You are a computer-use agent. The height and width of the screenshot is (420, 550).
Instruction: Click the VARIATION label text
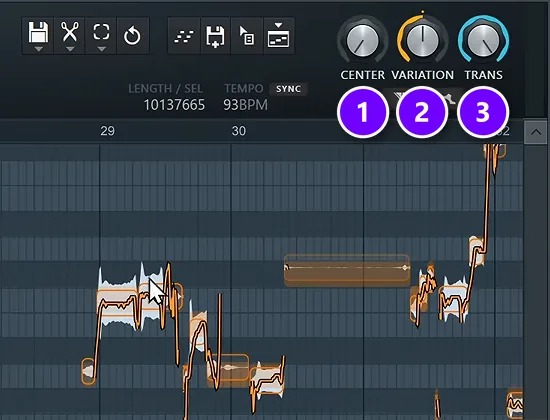[423, 75]
